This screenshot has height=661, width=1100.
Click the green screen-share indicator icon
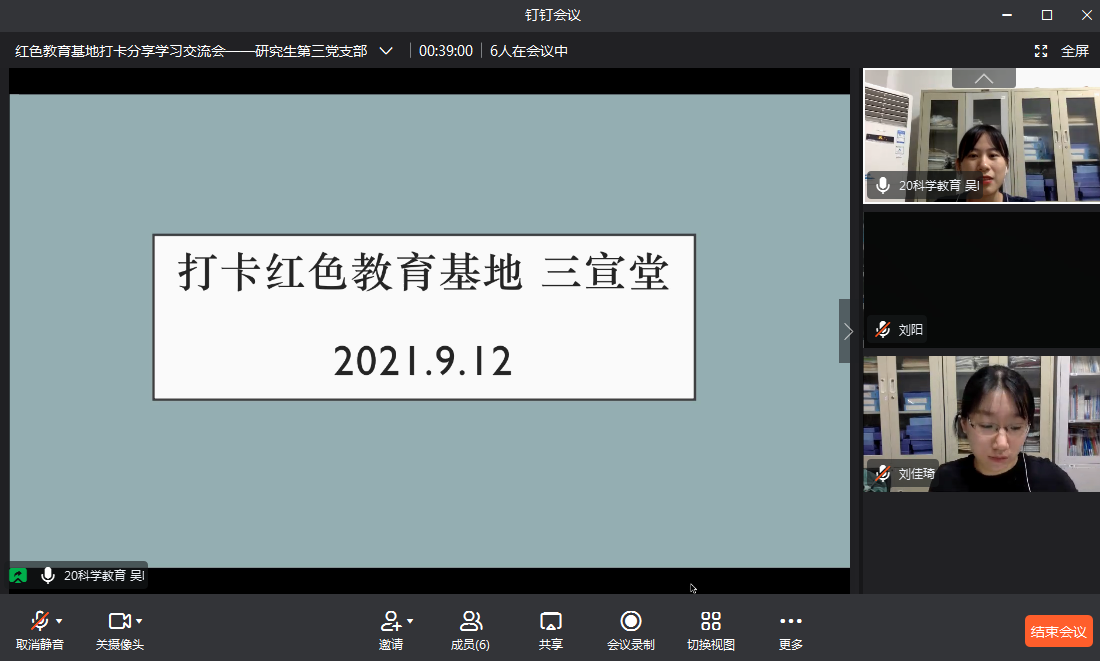click(x=19, y=575)
